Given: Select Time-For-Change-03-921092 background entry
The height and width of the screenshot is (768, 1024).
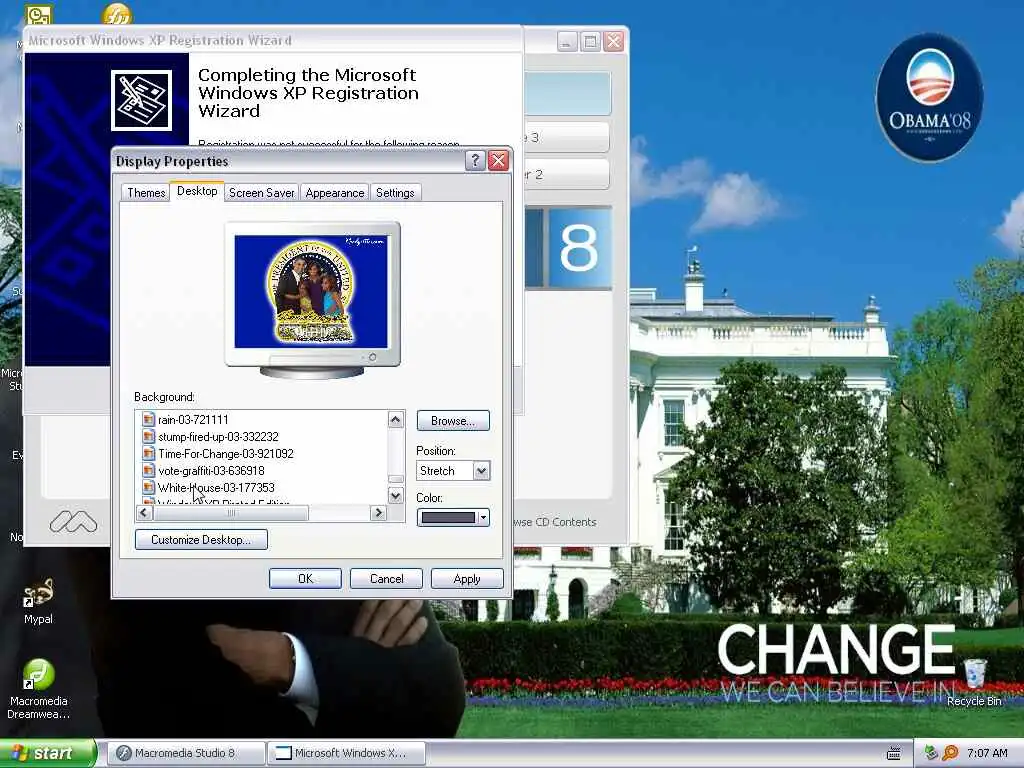Looking at the screenshot, I should 225,453.
